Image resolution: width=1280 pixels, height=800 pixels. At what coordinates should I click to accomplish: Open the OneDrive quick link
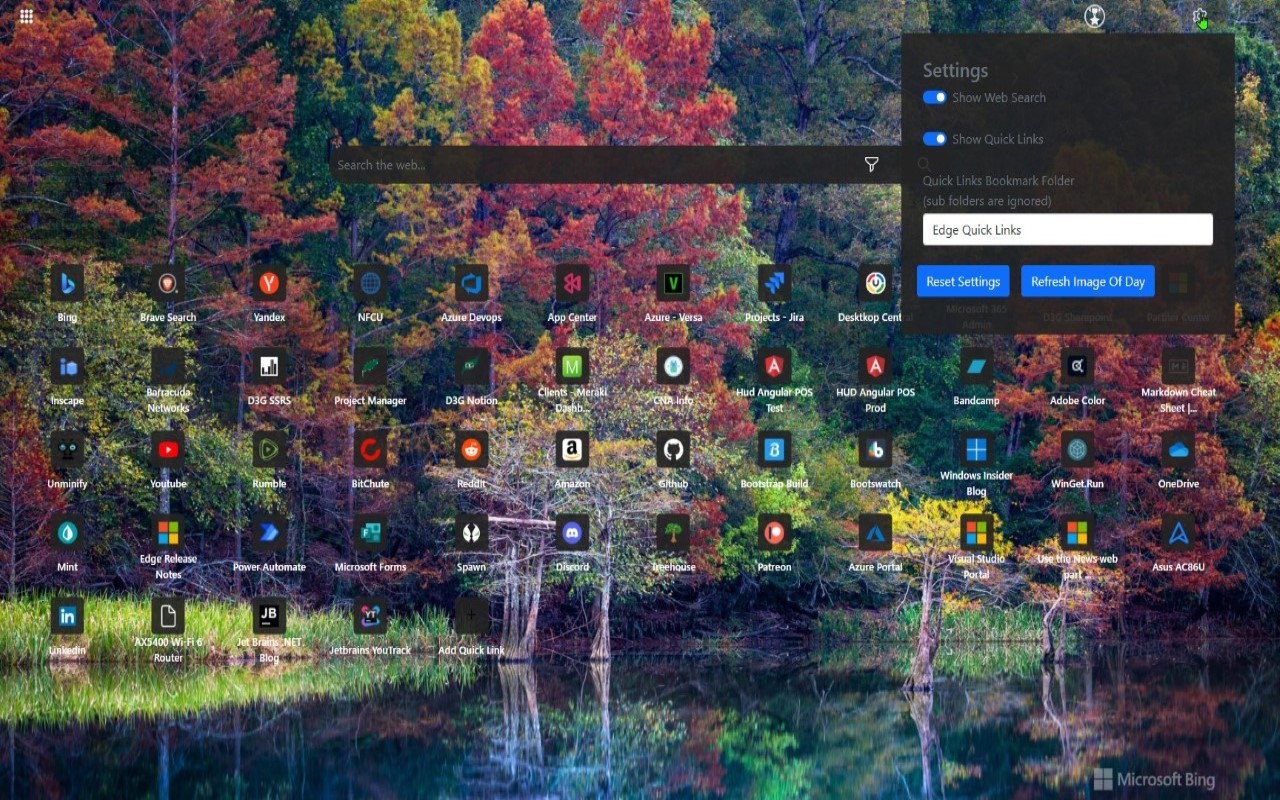[x=1178, y=449]
